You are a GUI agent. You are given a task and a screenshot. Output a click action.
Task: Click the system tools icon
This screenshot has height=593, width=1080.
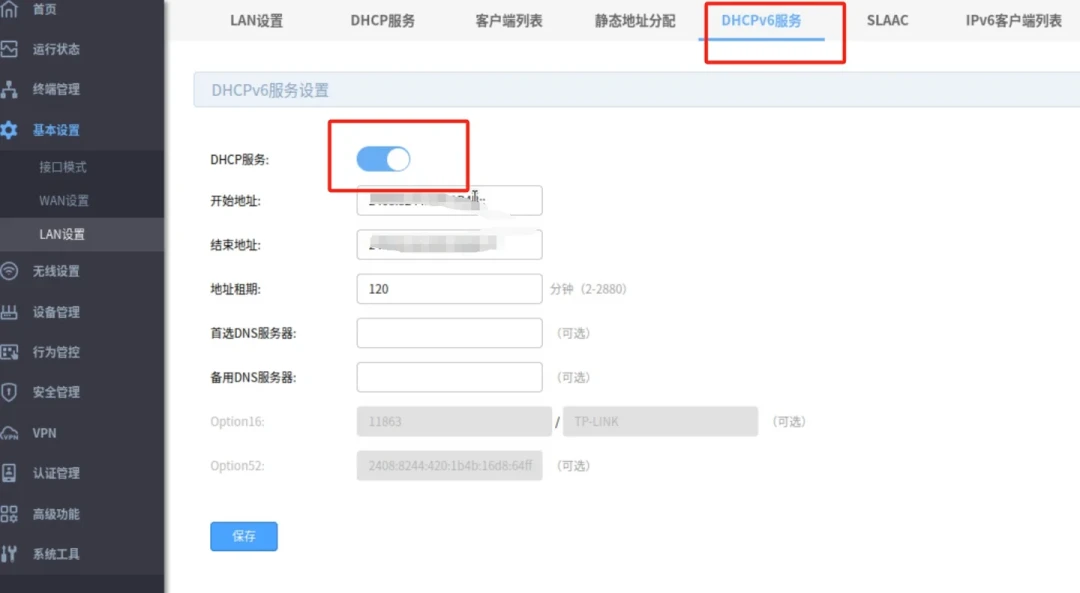[x=8, y=554]
